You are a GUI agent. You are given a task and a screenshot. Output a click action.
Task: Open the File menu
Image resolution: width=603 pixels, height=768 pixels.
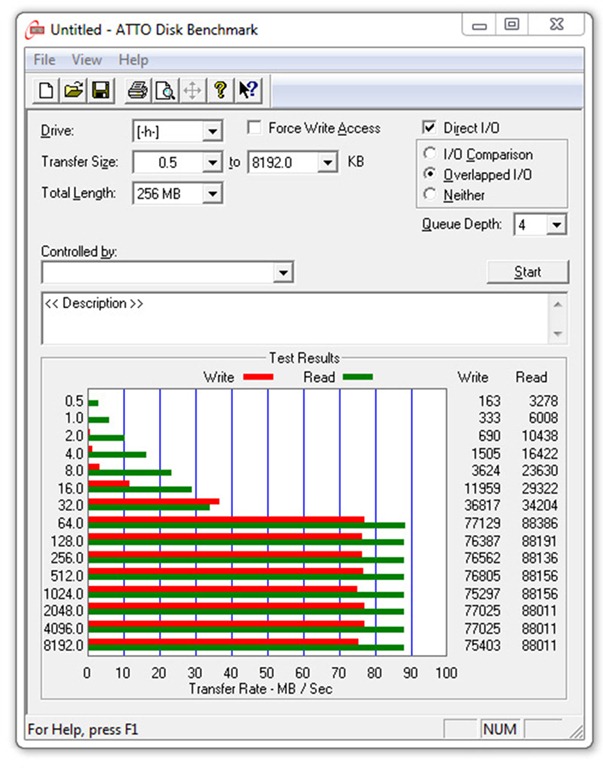[x=44, y=60]
